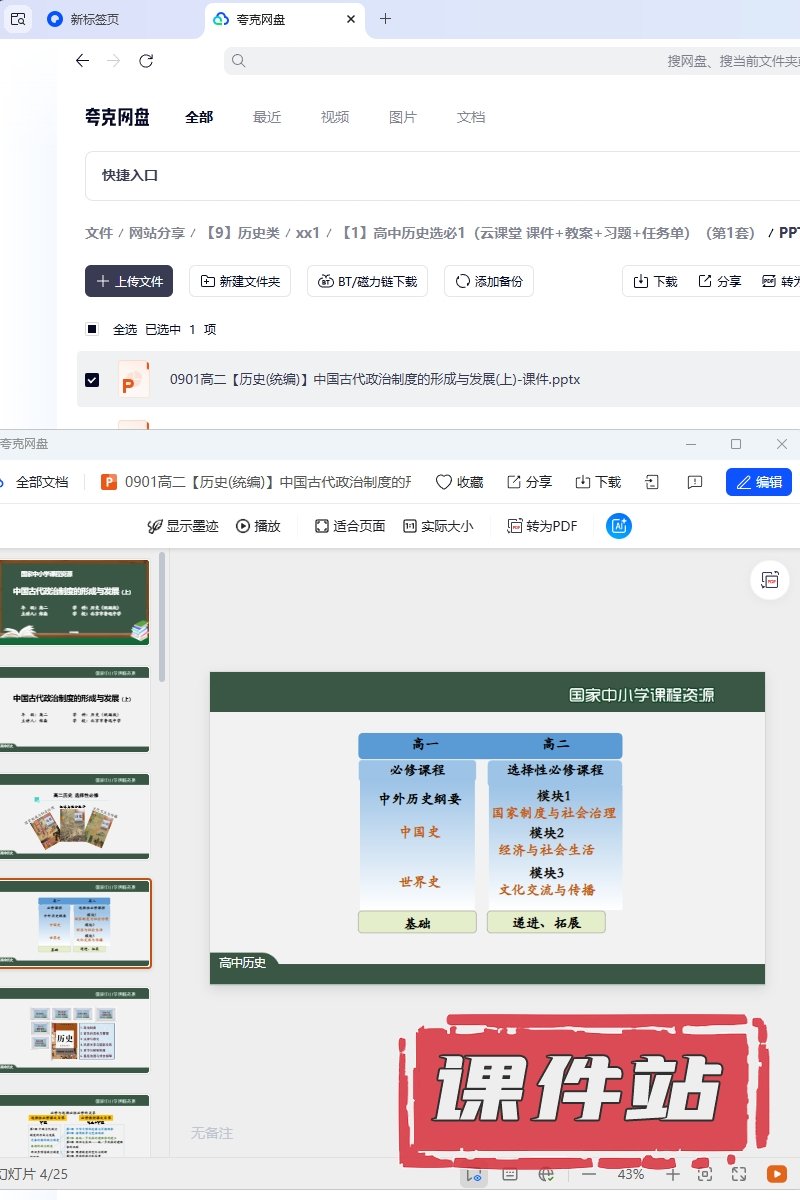Switch to the 视频 tab

[335, 117]
